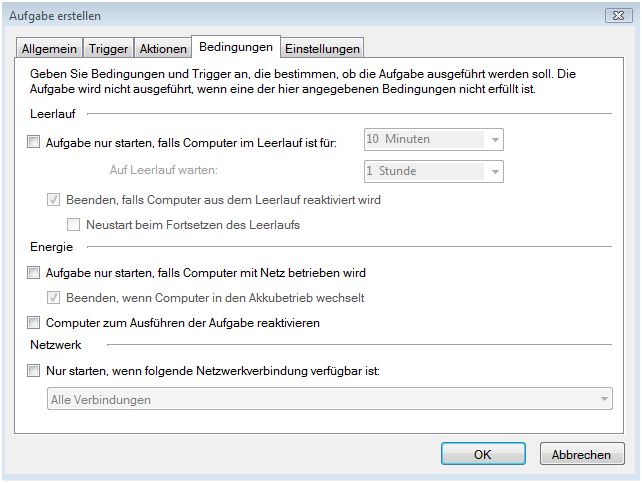Screen dimensions: 642x483
Task: Click the 'Energie' section heading
Action: [52, 247]
